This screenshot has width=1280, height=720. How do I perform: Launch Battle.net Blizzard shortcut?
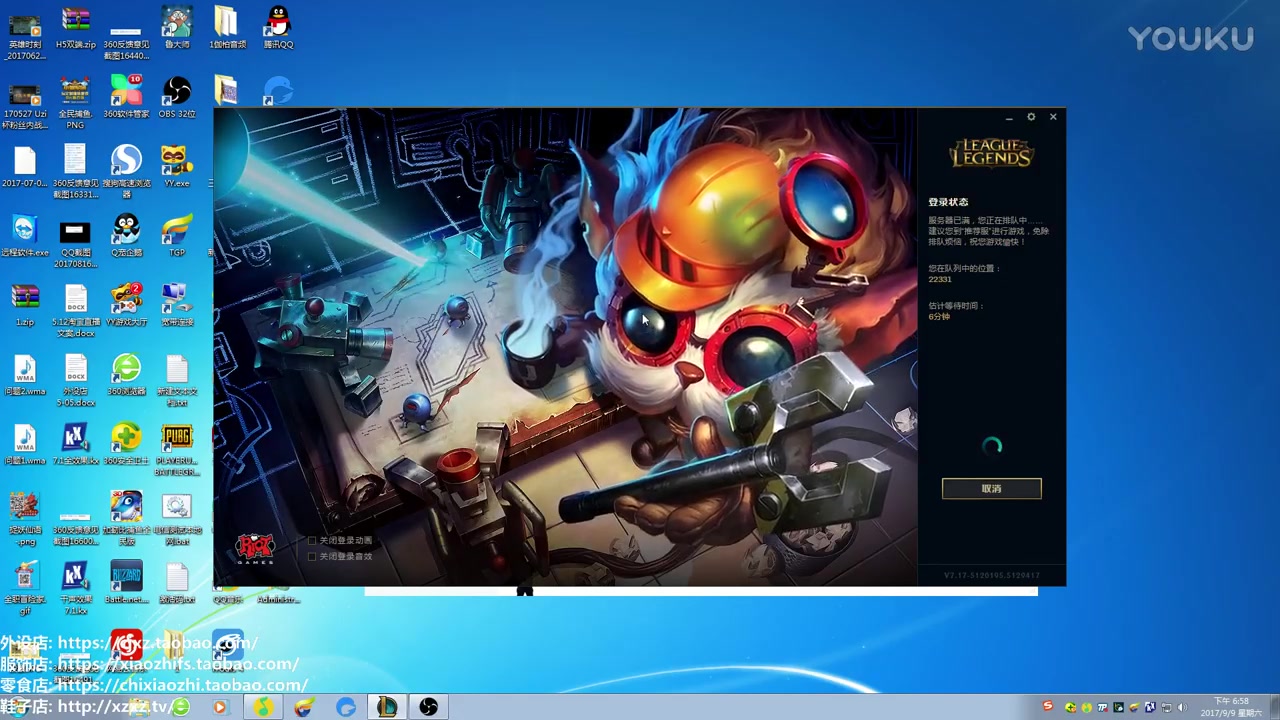[126, 582]
